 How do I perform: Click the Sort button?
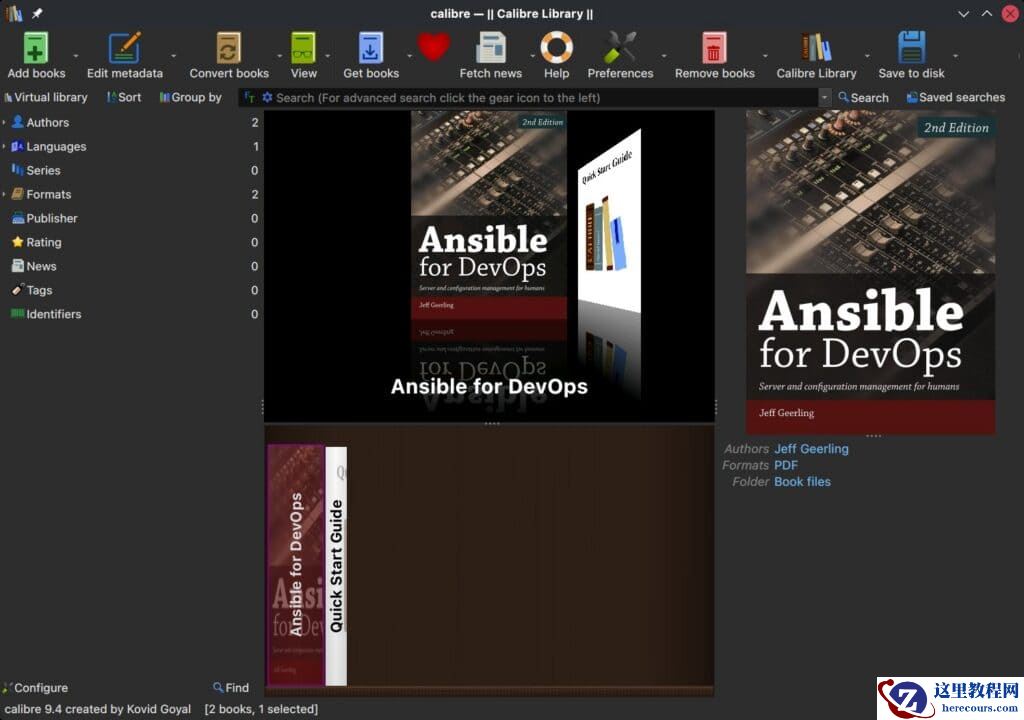point(124,97)
